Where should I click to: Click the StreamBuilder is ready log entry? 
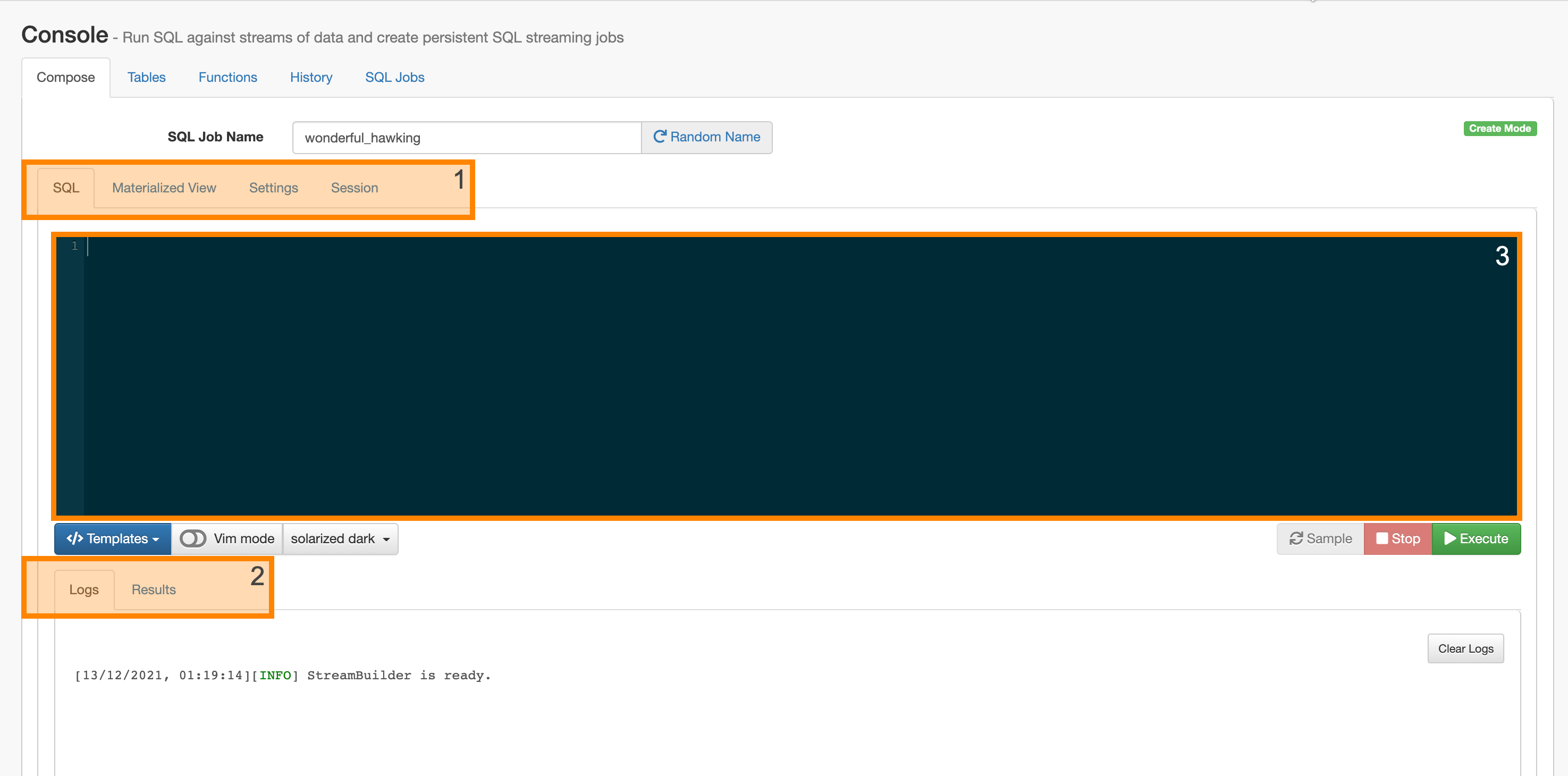tap(282, 675)
